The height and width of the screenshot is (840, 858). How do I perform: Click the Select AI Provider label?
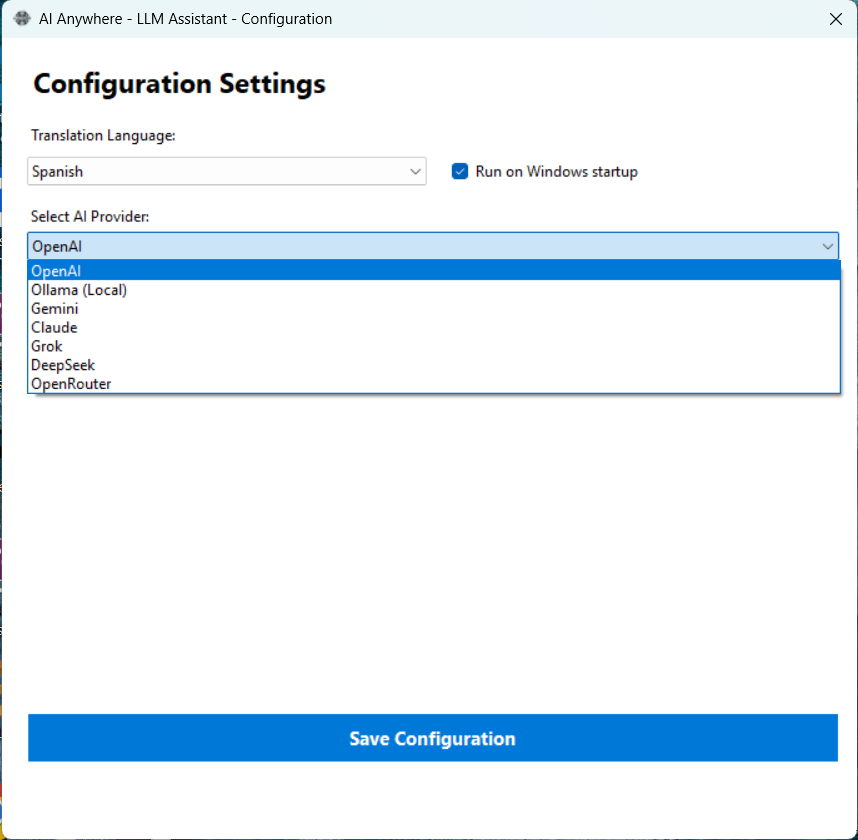(90, 217)
